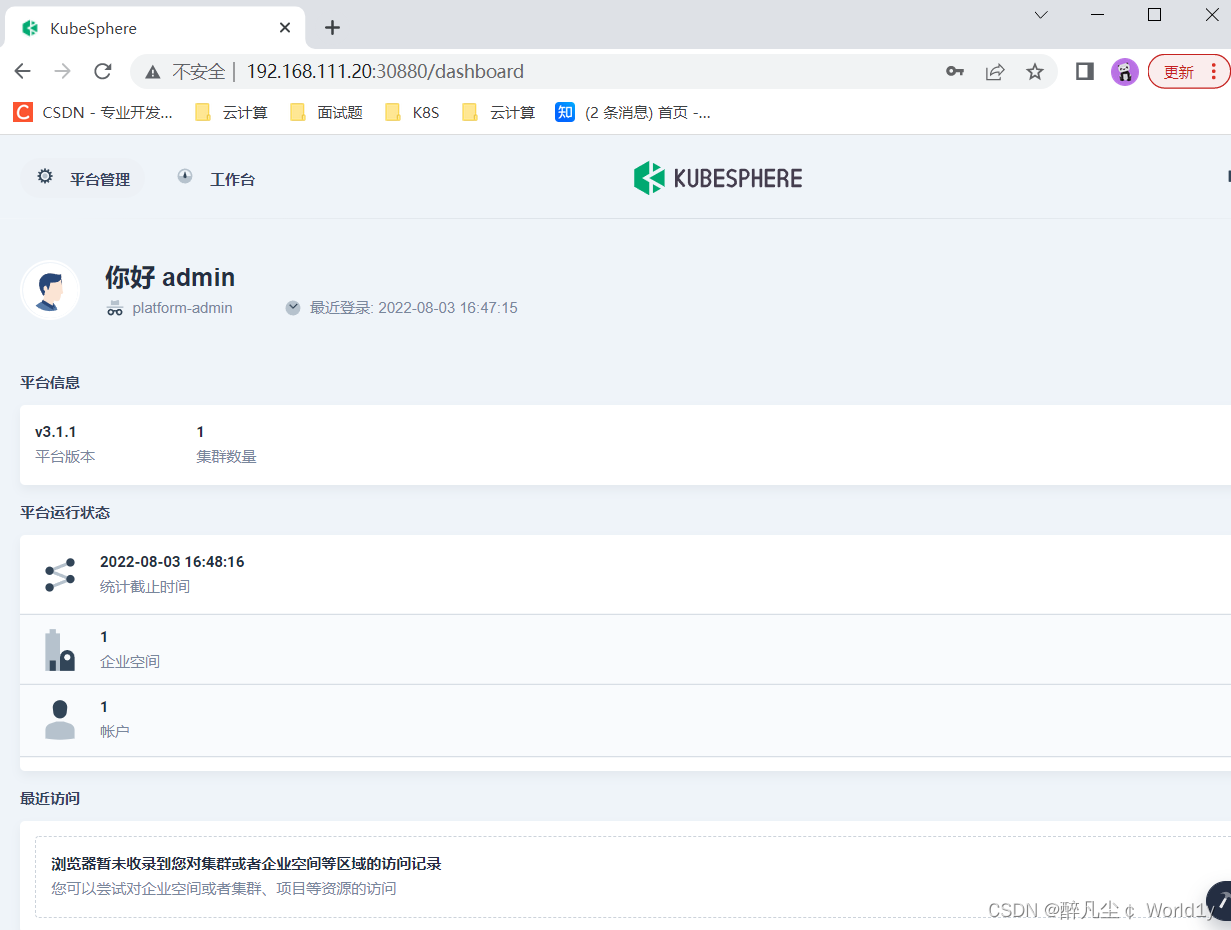Open the 企业空间 workspace count row
This screenshot has height=930, width=1231.
[x=625, y=650]
